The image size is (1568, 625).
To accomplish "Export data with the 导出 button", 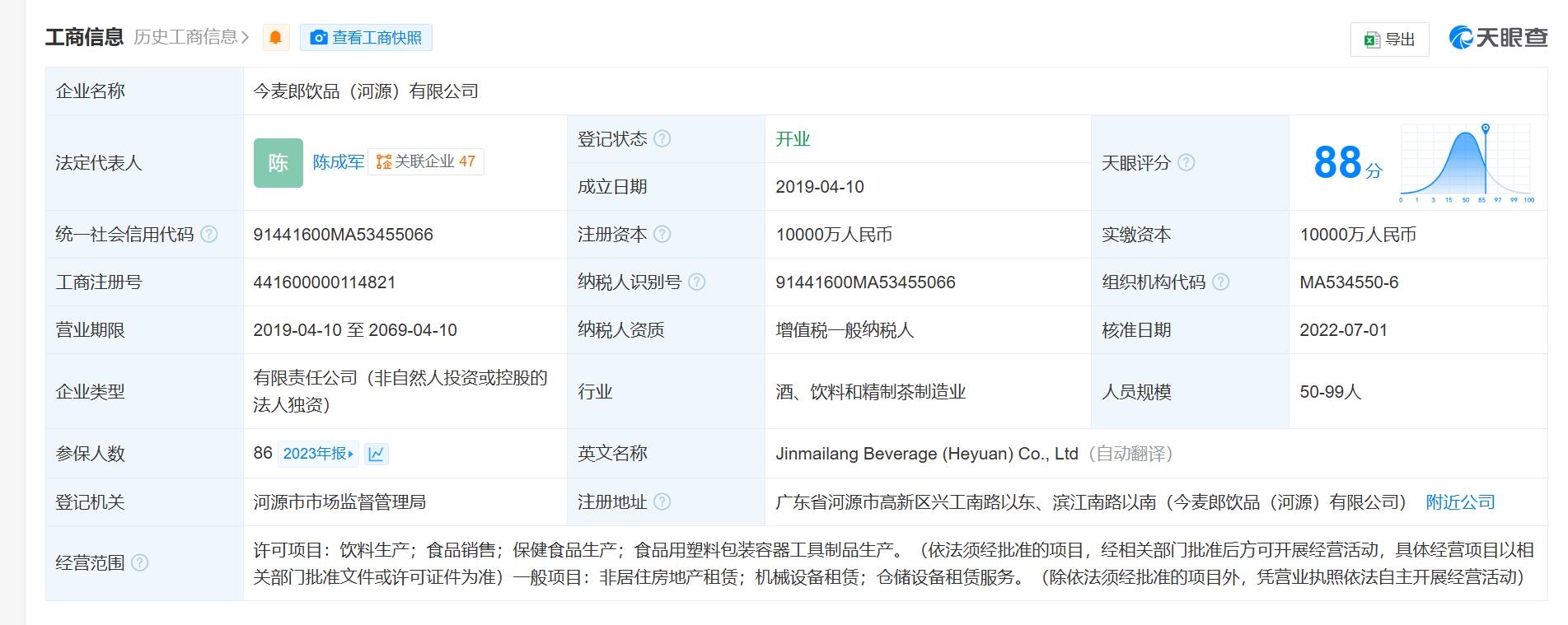I will coord(1389,40).
